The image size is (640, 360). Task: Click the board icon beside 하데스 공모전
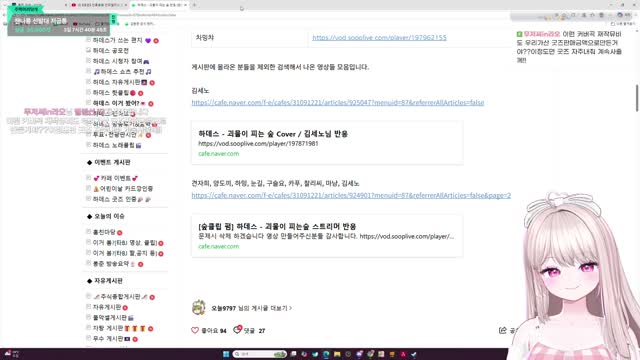(88, 50)
